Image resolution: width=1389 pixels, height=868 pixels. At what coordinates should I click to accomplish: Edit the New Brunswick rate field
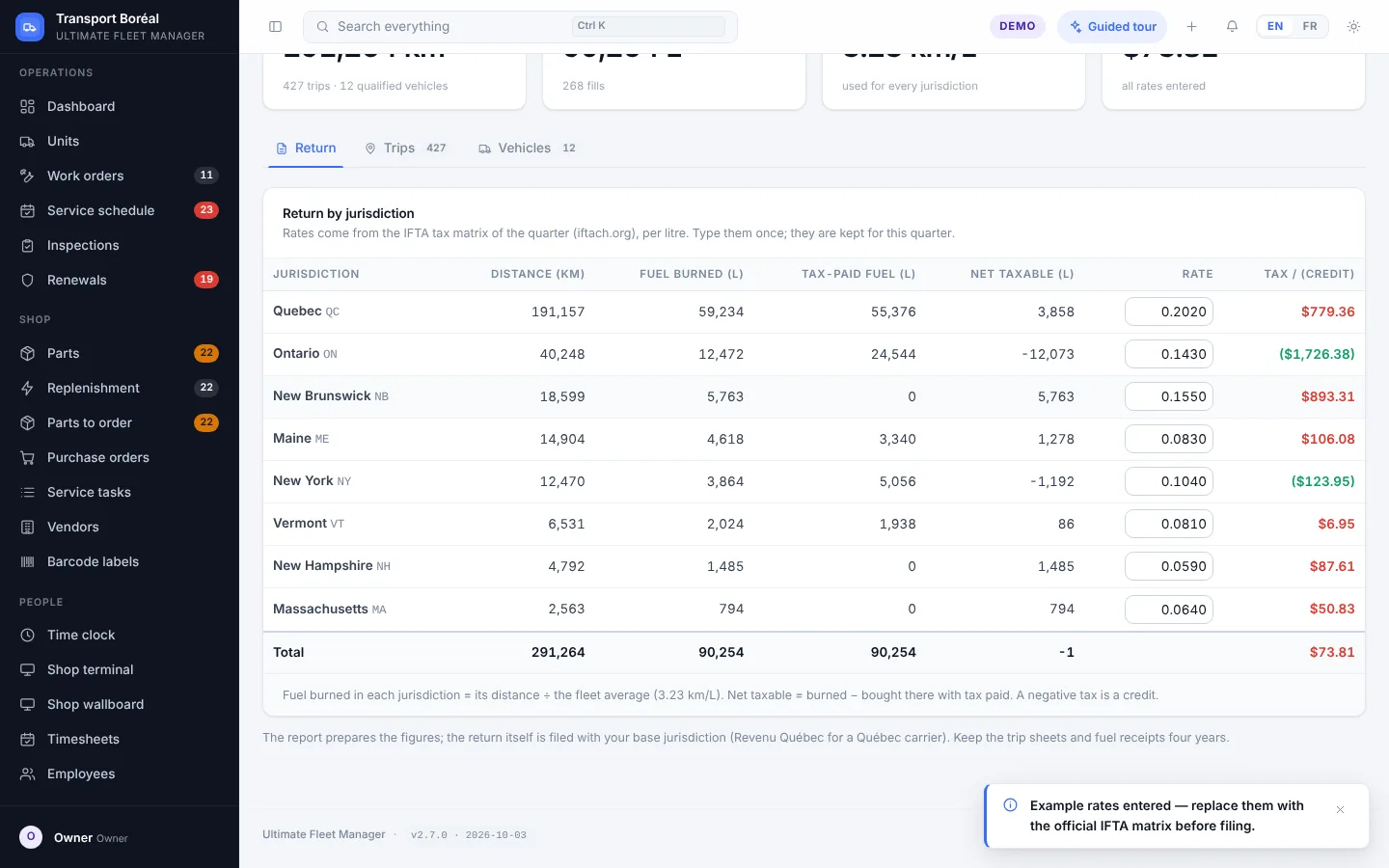click(1169, 396)
